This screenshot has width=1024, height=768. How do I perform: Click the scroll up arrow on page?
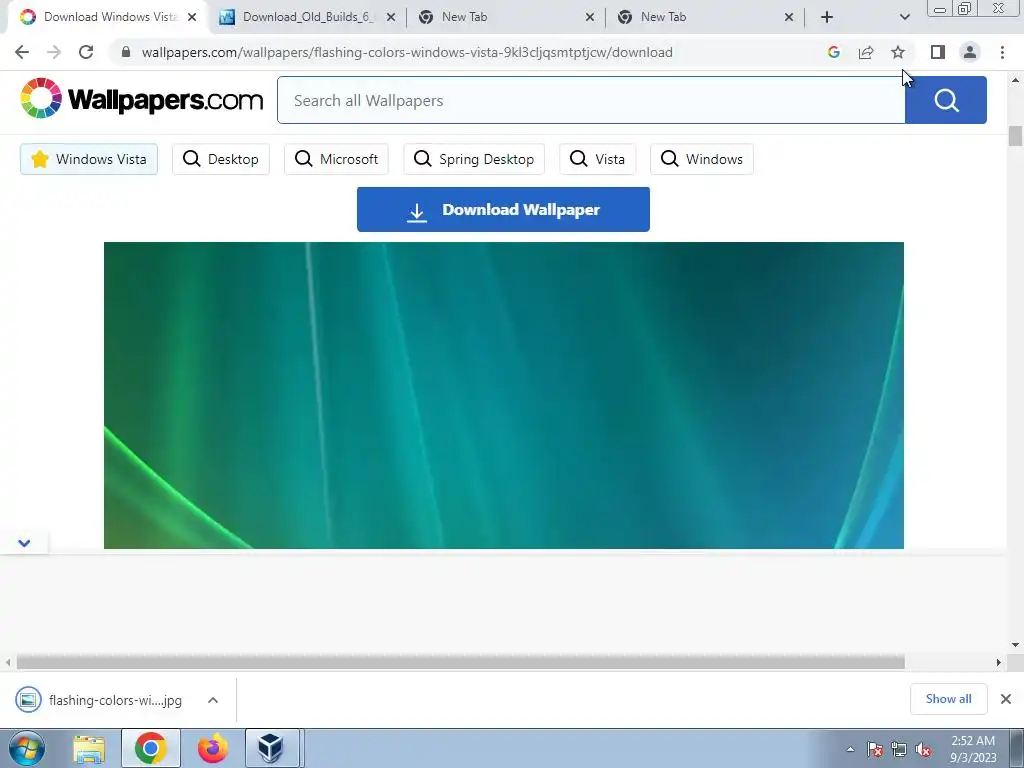click(x=1015, y=80)
